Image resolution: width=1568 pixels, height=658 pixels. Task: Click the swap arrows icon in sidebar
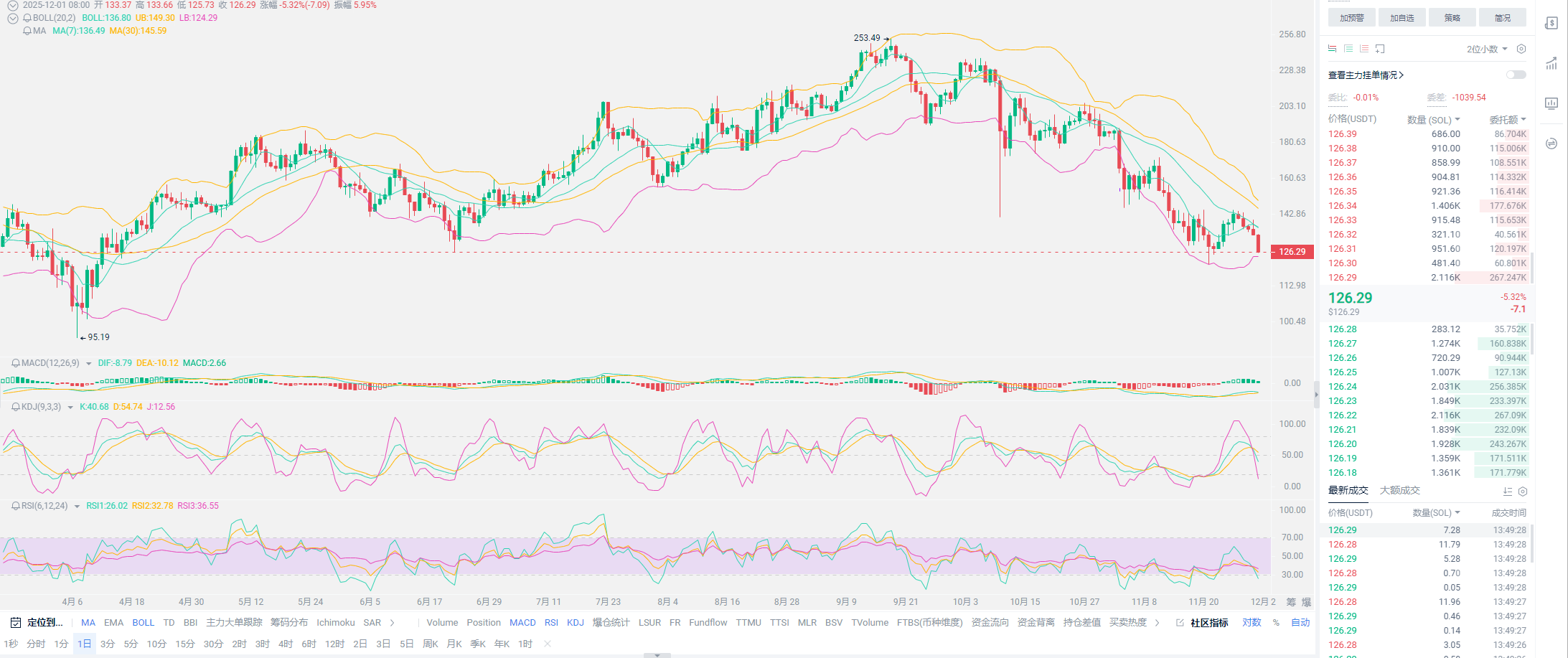[1551, 144]
